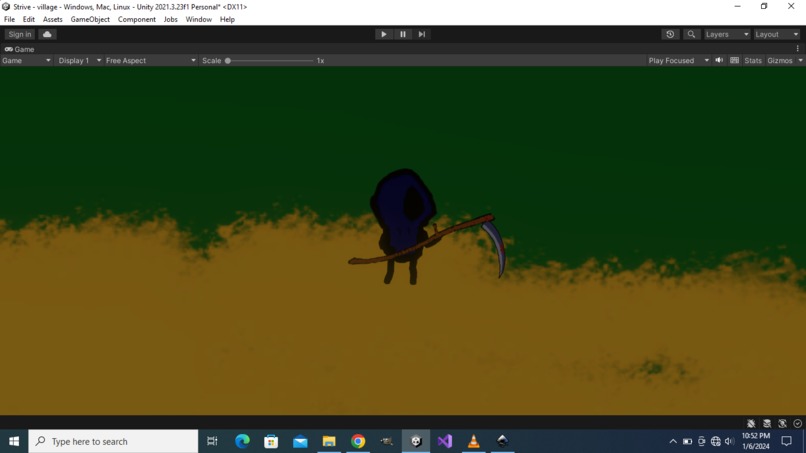Viewport: 806px width, 453px height.
Task: Launch Microsoft Edge from taskbar
Action: [242, 441]
